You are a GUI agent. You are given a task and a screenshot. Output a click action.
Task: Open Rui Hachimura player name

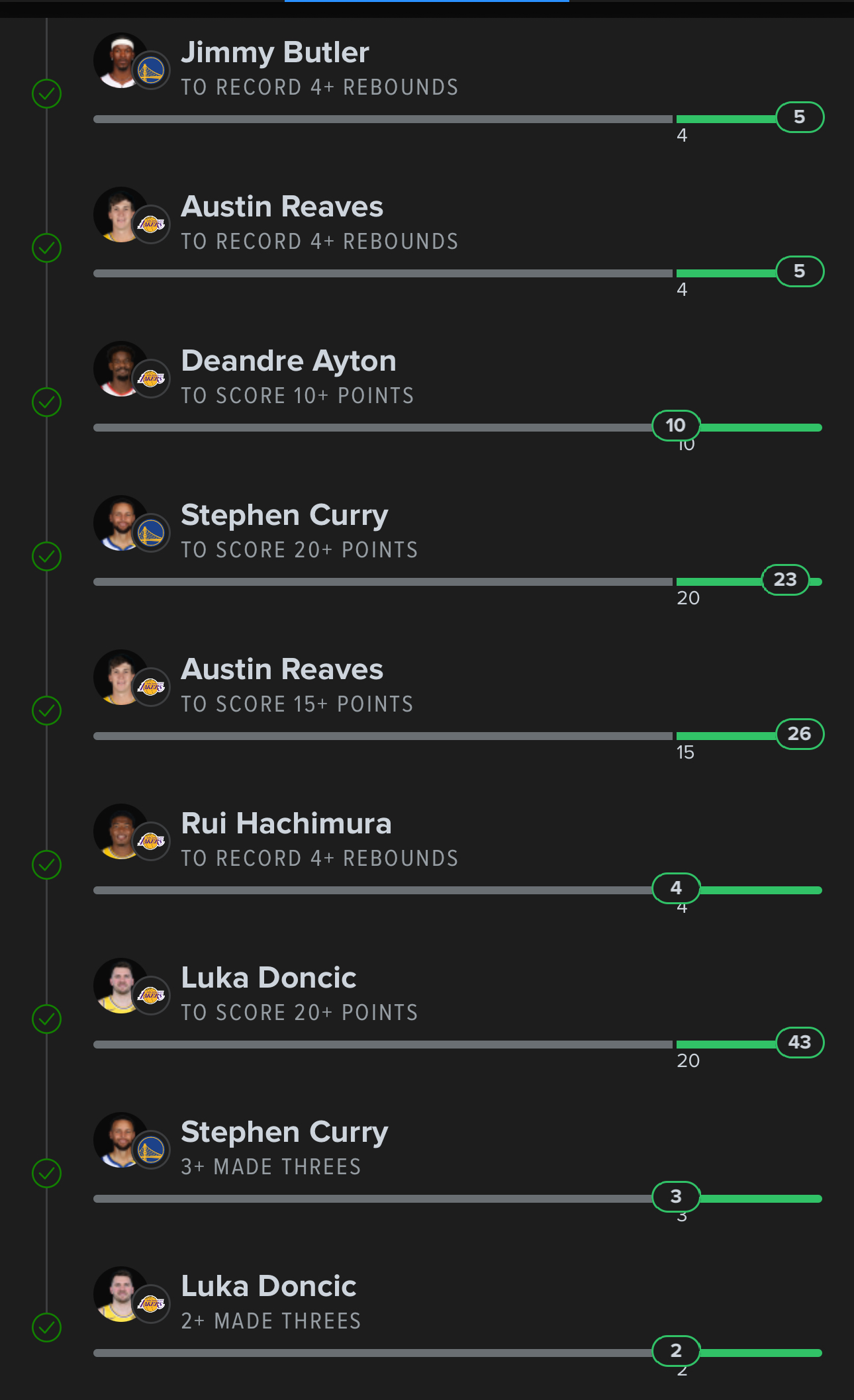[286, 824]
